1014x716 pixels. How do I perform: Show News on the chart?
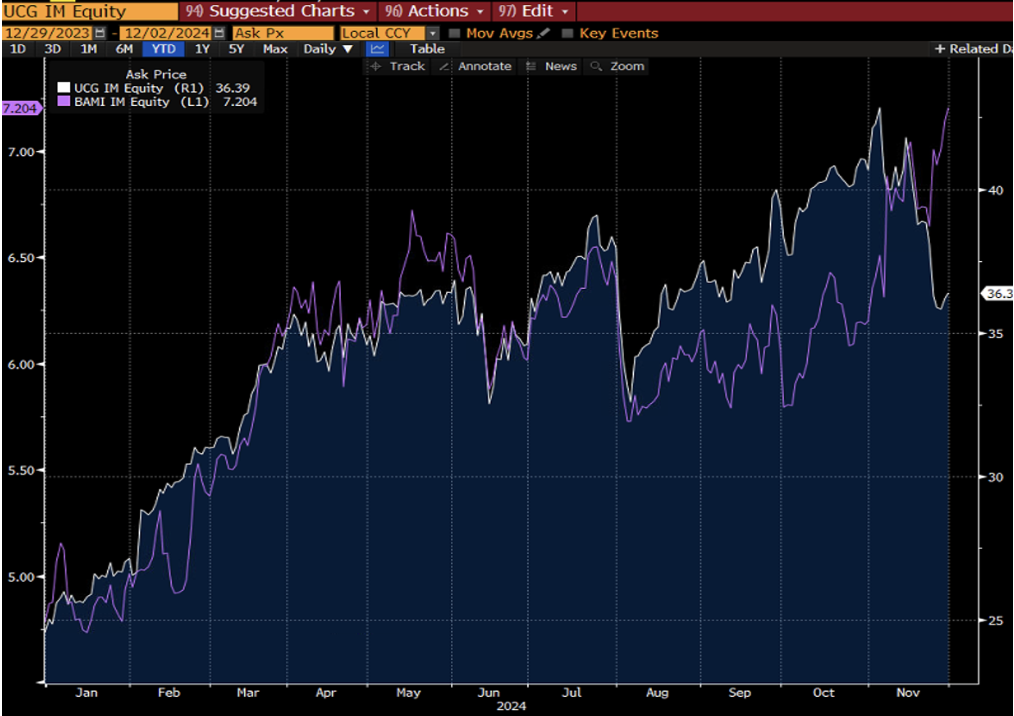(551, 66)
